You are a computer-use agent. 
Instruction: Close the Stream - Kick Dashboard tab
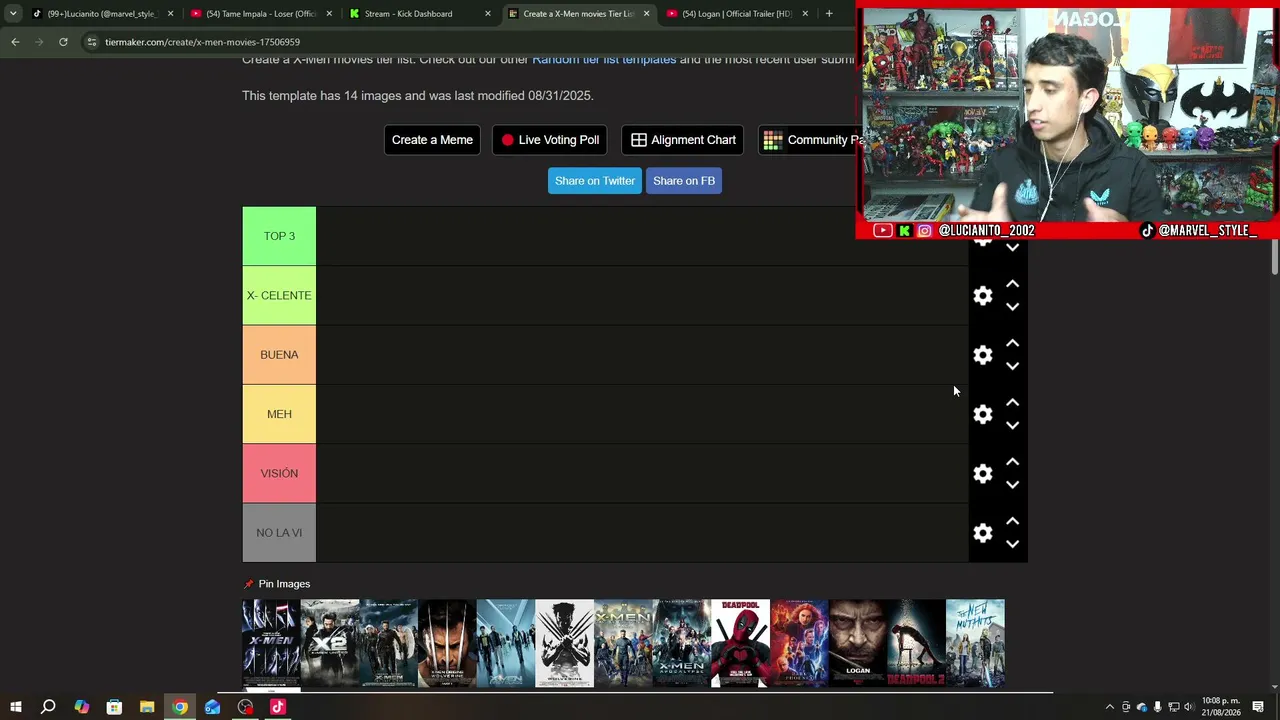click(x=488, y=14)
